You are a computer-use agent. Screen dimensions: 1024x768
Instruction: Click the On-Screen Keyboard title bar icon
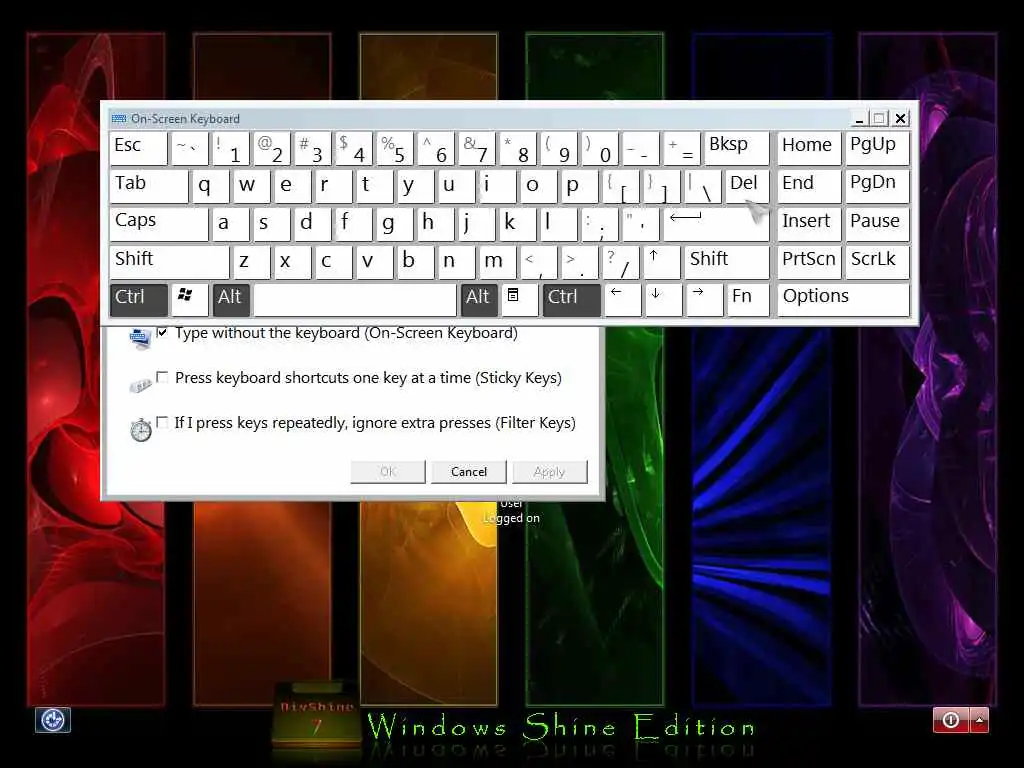tap(119, 119)
